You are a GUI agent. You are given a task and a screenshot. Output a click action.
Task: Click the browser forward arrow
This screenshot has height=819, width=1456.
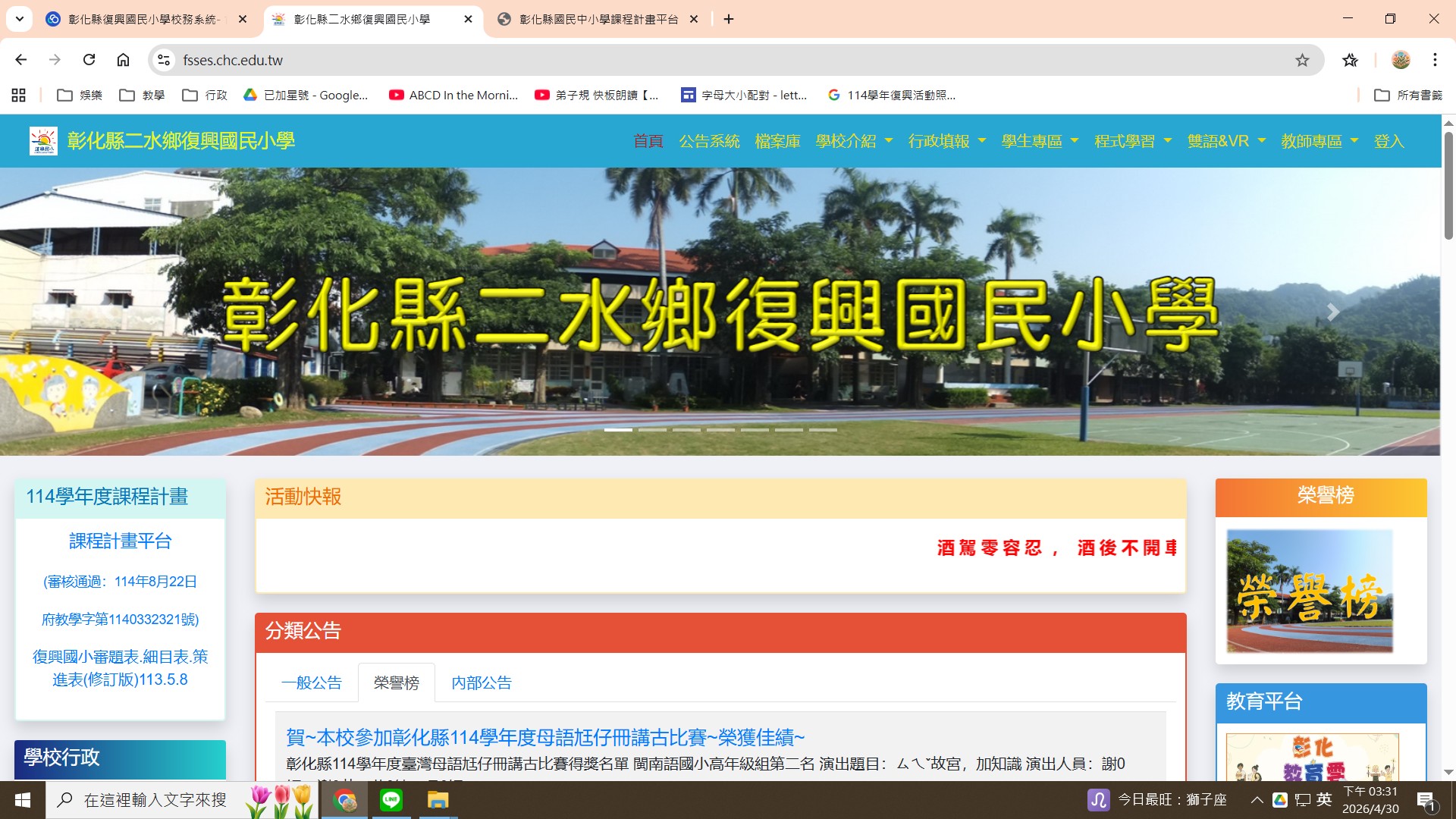pos(55,60)
